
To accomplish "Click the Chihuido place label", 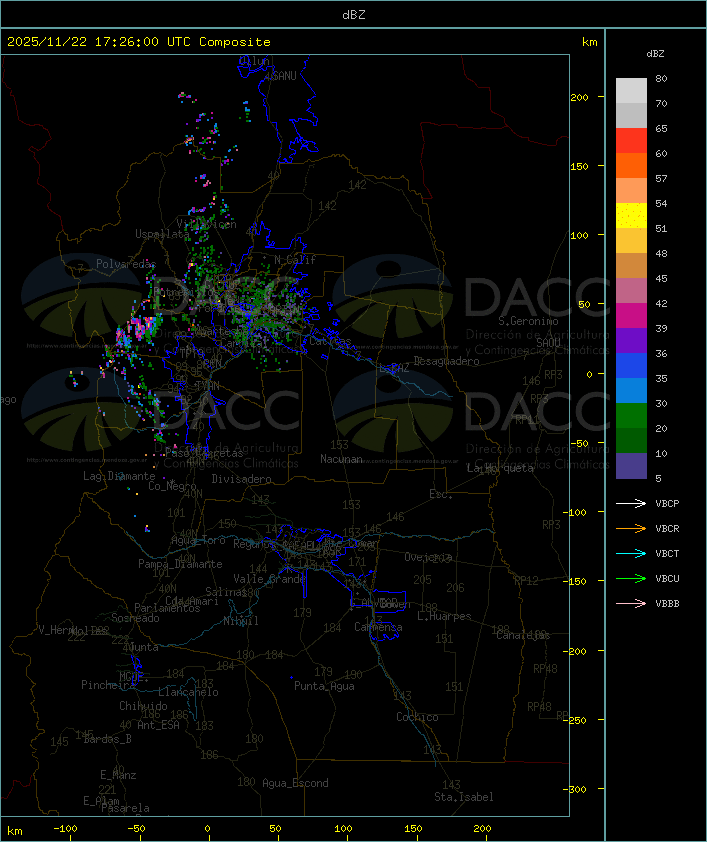I will (143, 706).
